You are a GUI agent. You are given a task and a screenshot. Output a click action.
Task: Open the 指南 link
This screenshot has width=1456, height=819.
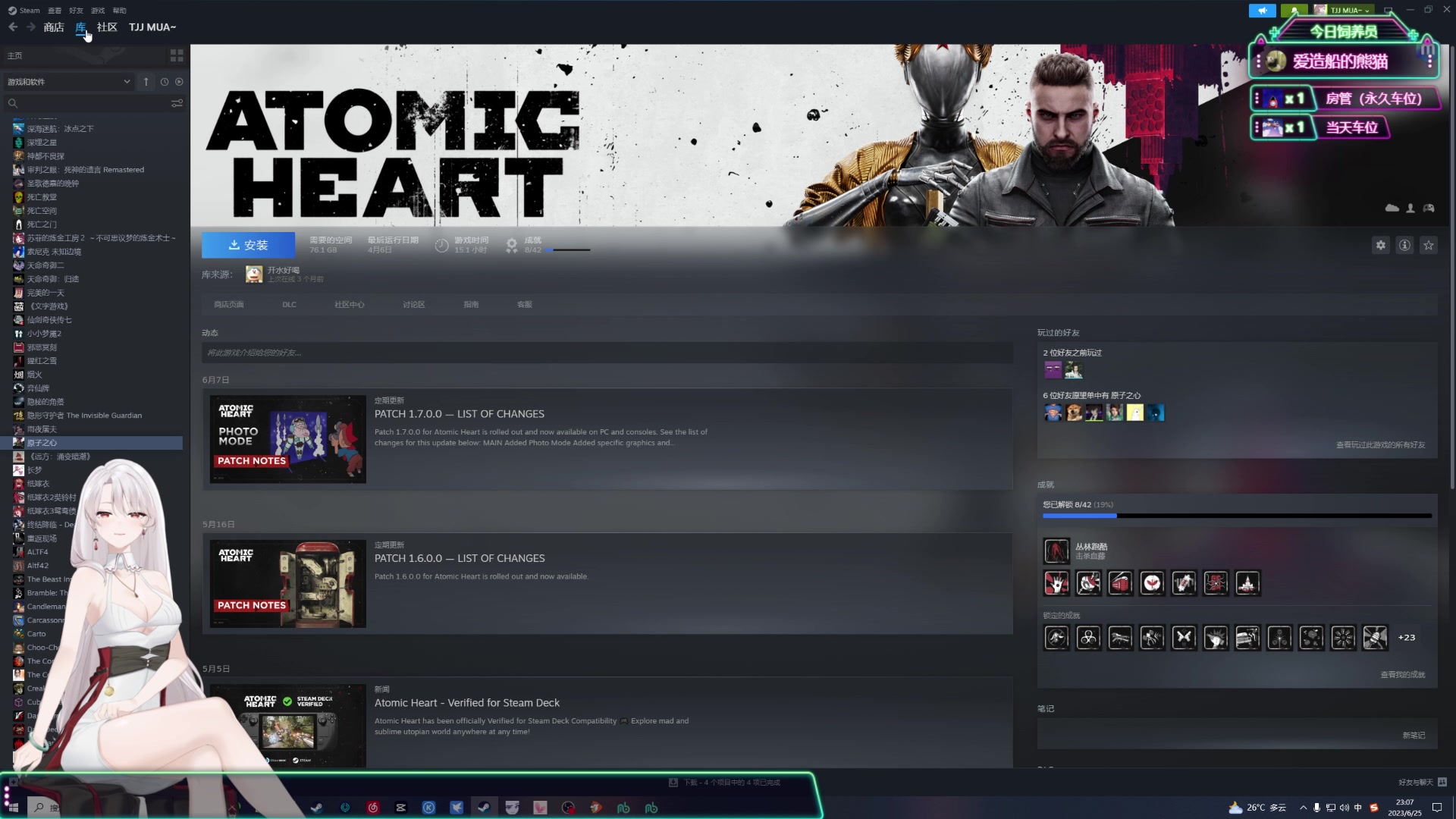coord(471,305)
